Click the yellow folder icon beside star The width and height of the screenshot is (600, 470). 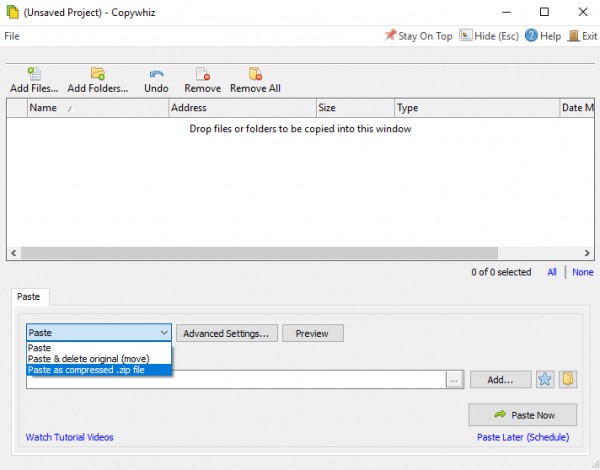tap(567, 379)
